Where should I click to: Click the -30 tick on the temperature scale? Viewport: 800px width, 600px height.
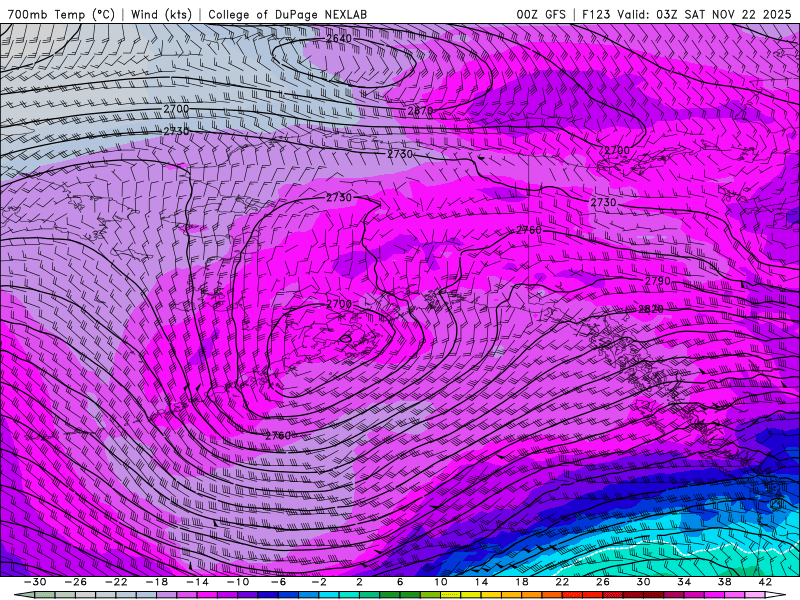pyautogui.click(x=35, y=582)
